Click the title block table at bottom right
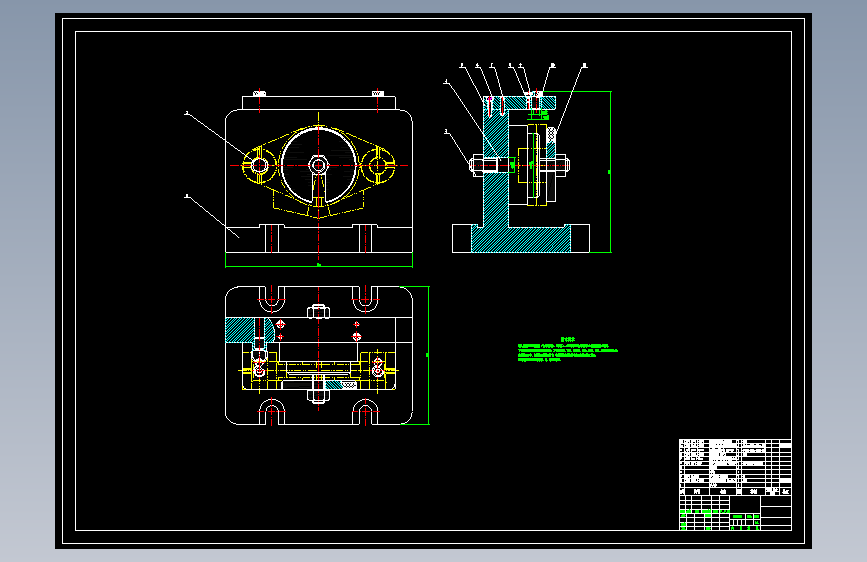Image resolution: width=867 pixels, height=562 pixels. point(735,485)
